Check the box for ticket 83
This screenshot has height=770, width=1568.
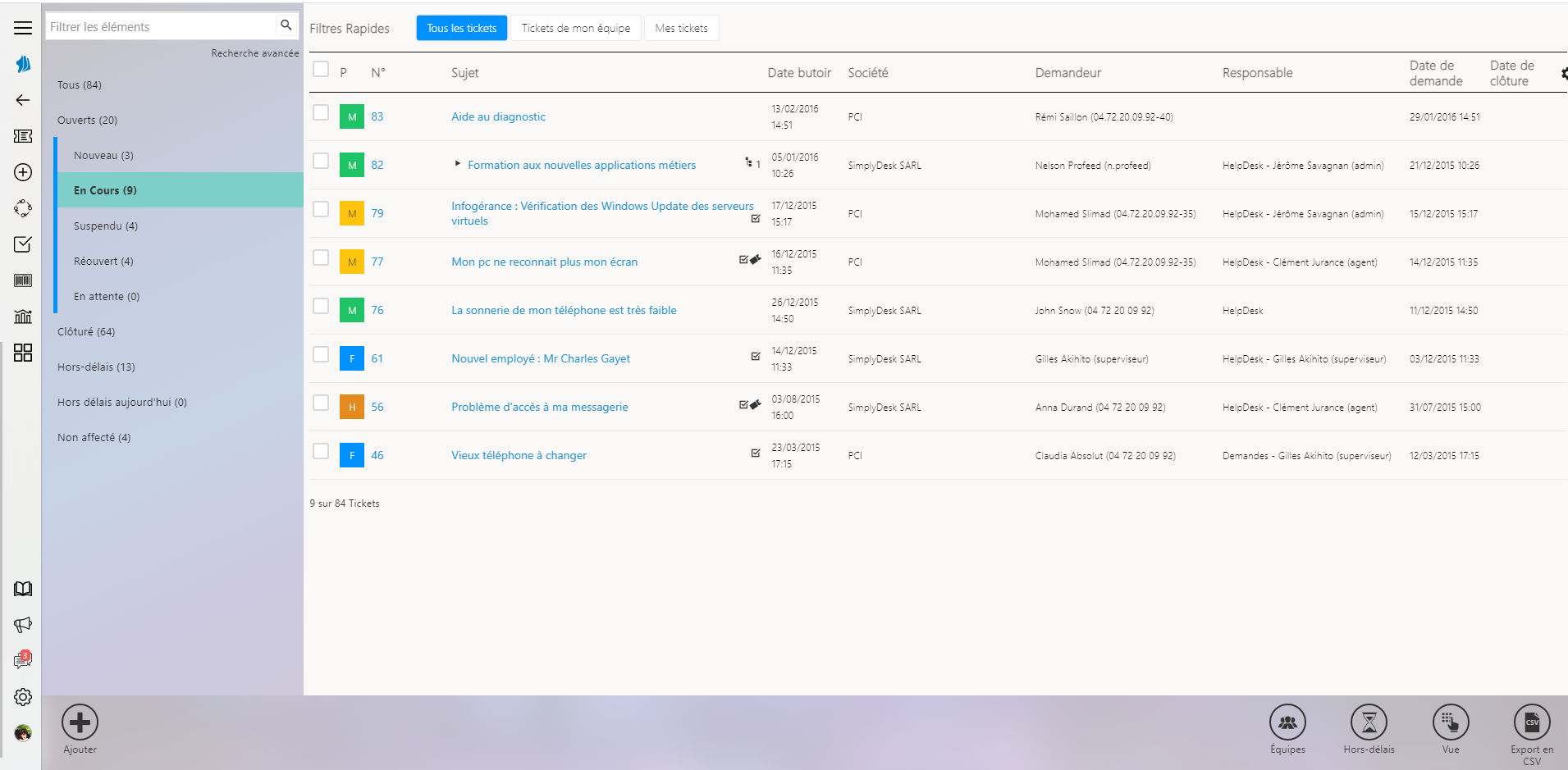click(x=321, y=112)
